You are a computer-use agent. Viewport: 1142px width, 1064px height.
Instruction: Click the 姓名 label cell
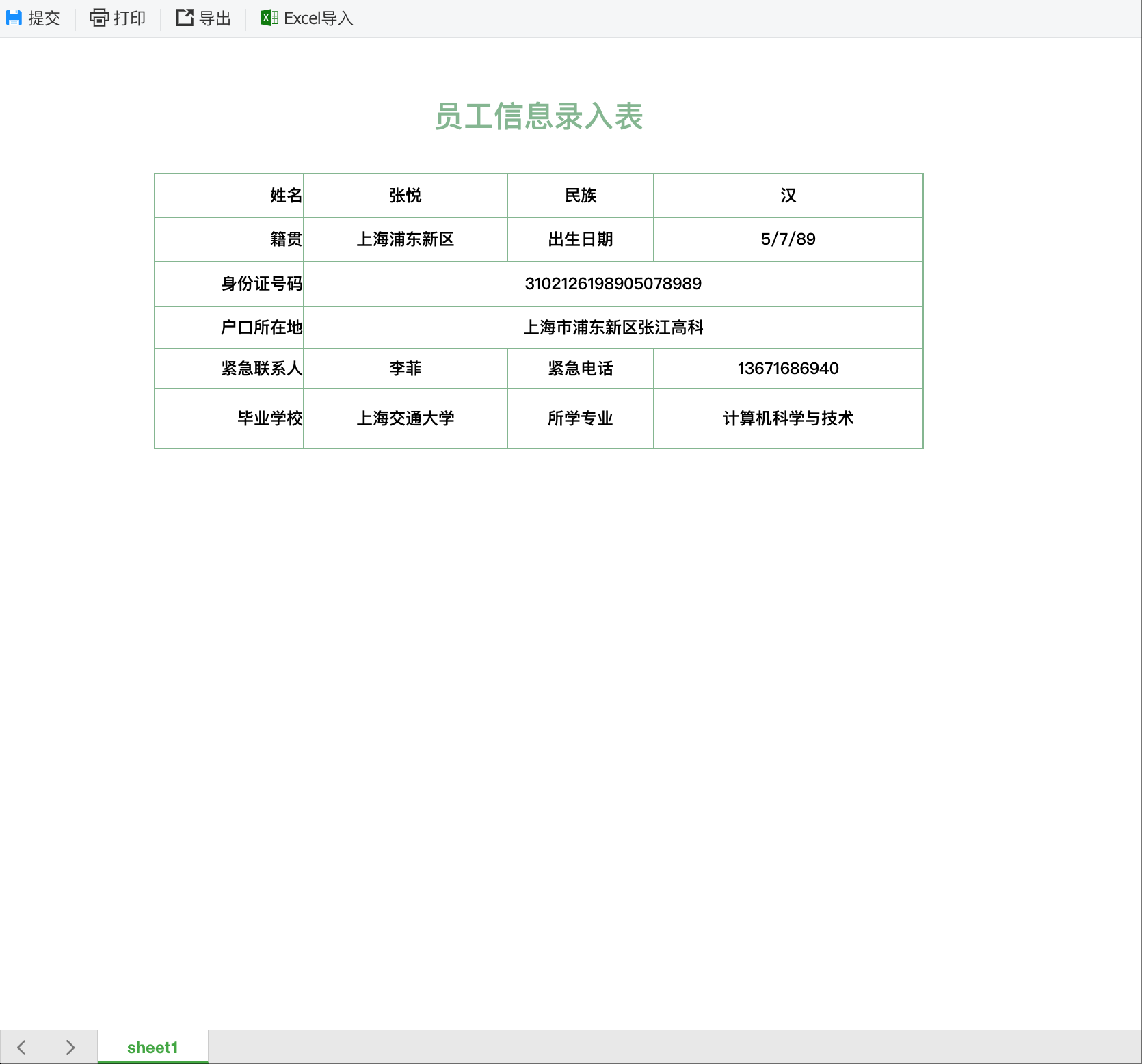pyautogui.click(x=229, y=196)
